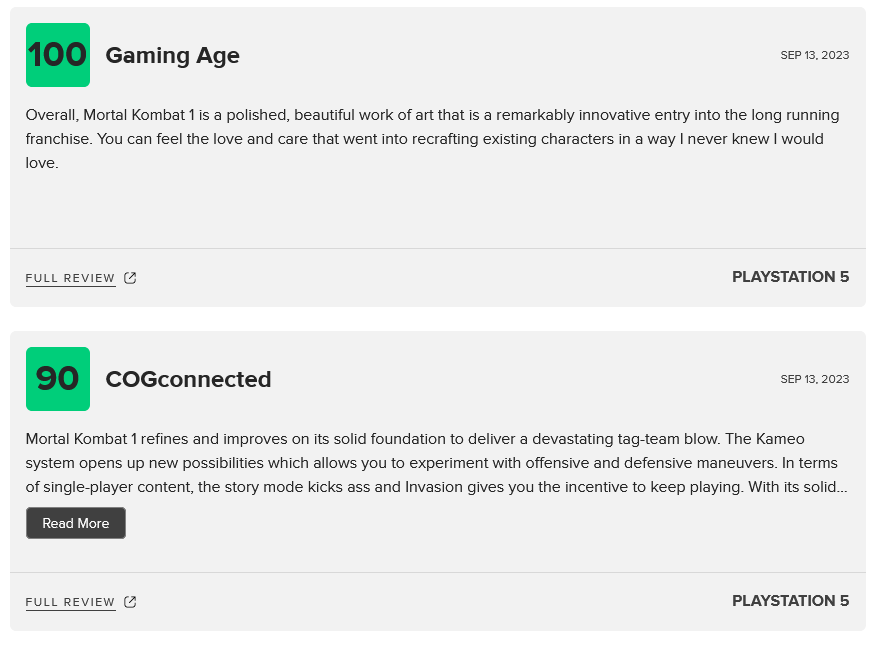Click PLAYSTATION 5 label in Gaming Age card
Screen dimensions: 880x651
coord(790,277)
